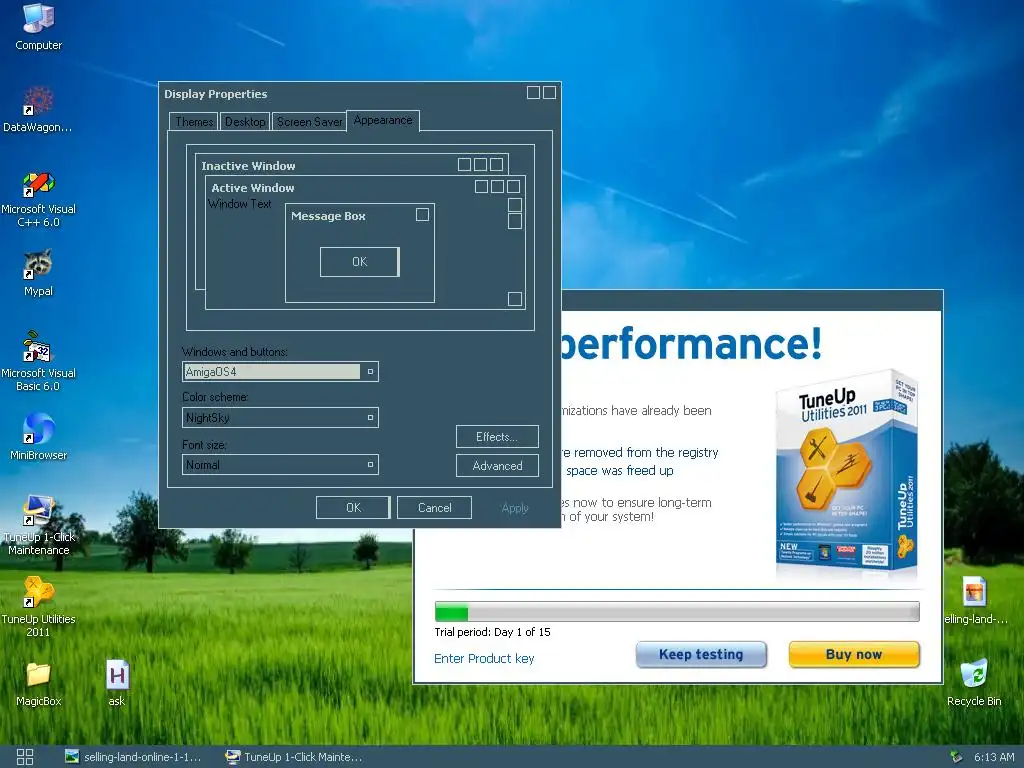This screenshot has height=768, width=1024.
Task: Click the Inactive Window preview title
Action: tap(248, 166)
